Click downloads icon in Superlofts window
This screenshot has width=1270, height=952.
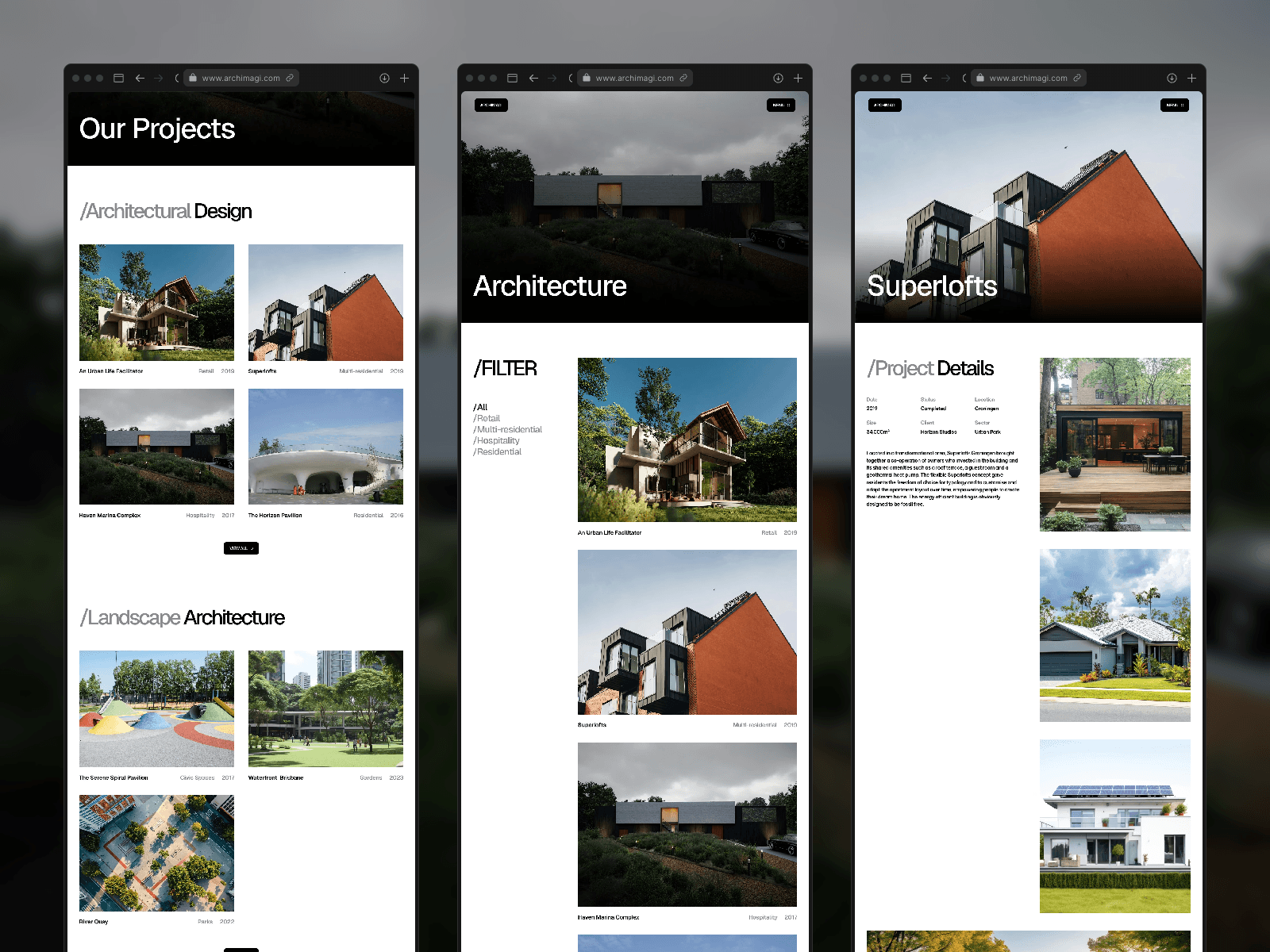[x=1172, y=78]
